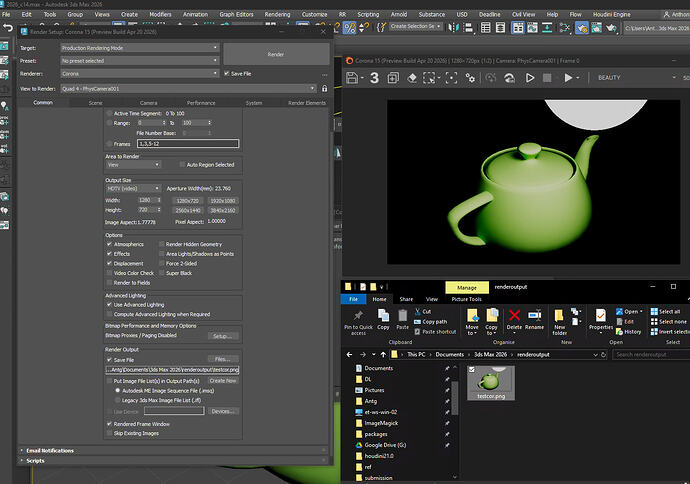Click the Files... button in Render Output
The width and height of the screenshot is (690, 484).
(223, 359)
